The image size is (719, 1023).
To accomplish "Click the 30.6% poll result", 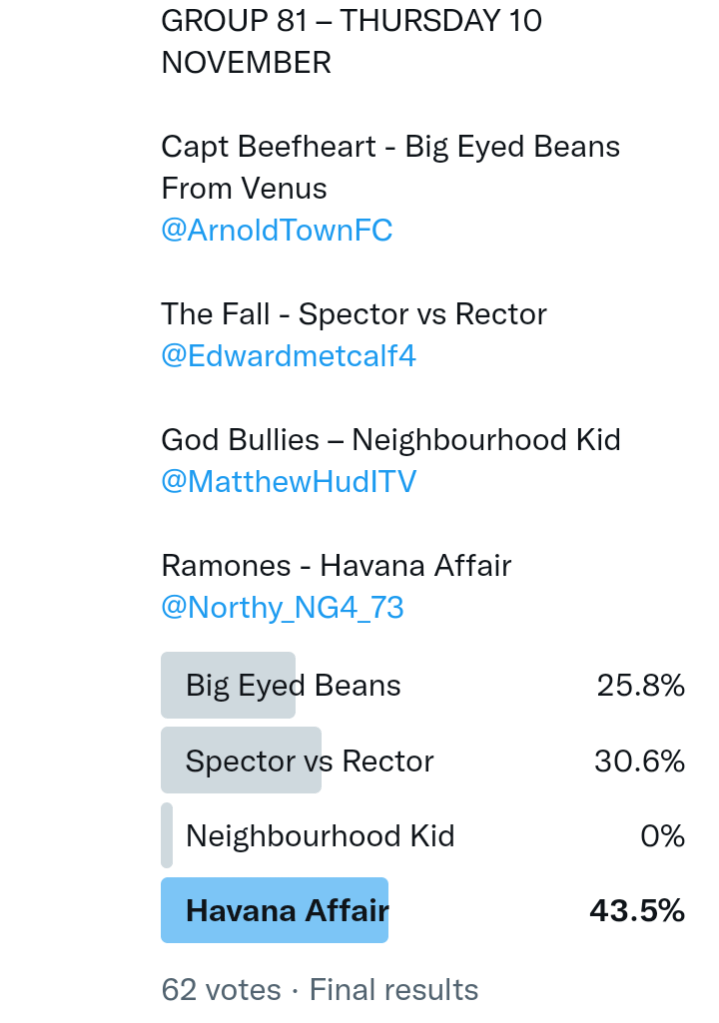I will coord(639,761).
